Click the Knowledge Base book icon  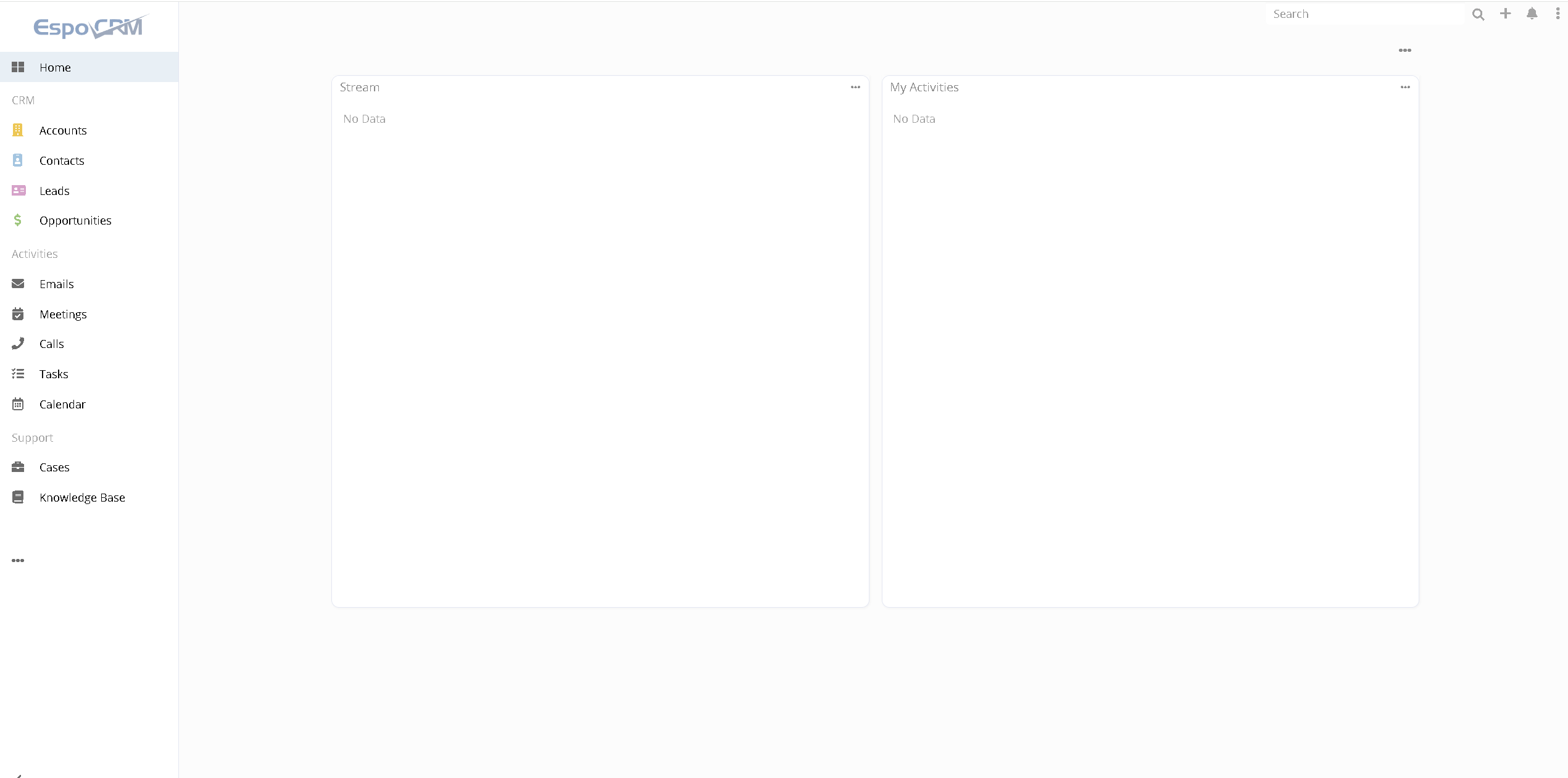[18, 497]
